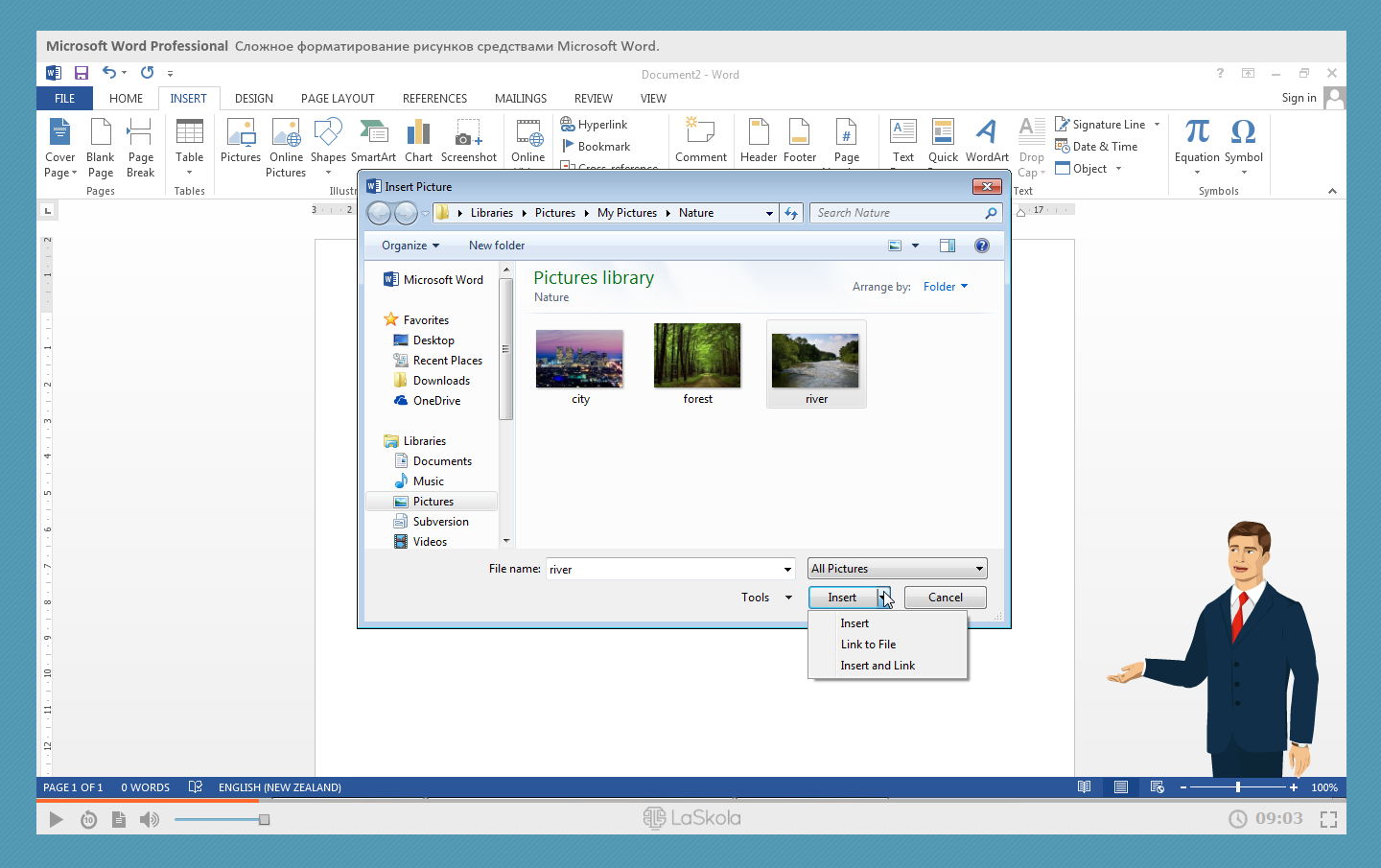Choose Link to File from the menu
Screen dimensions: 1381x868
[x=868, y=645]
